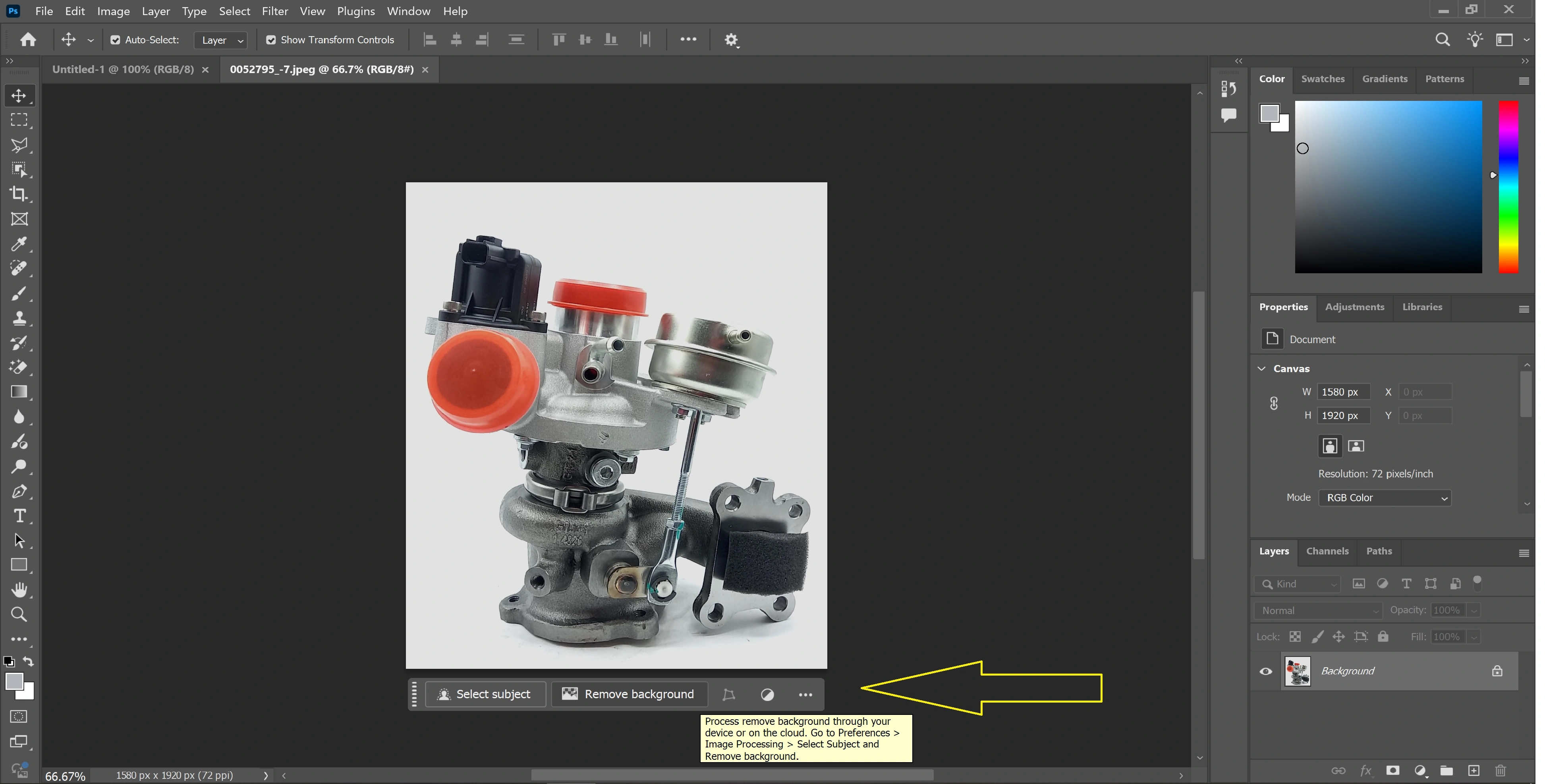Open the Normal blend mode dropdown
The height and width of the screenshot is (784, 1545).
(1318, 611)
